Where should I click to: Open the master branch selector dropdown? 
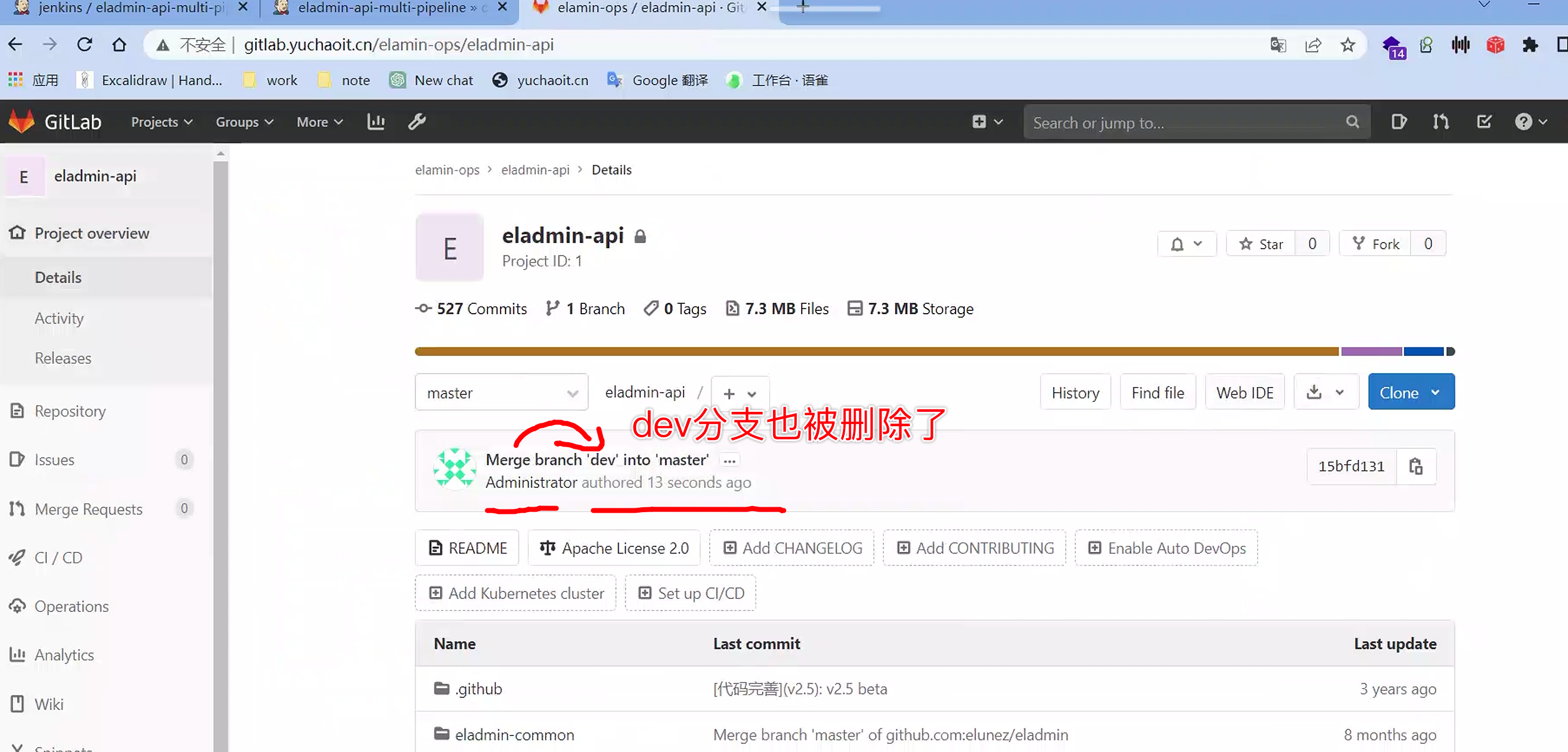[x=501, y=393]
